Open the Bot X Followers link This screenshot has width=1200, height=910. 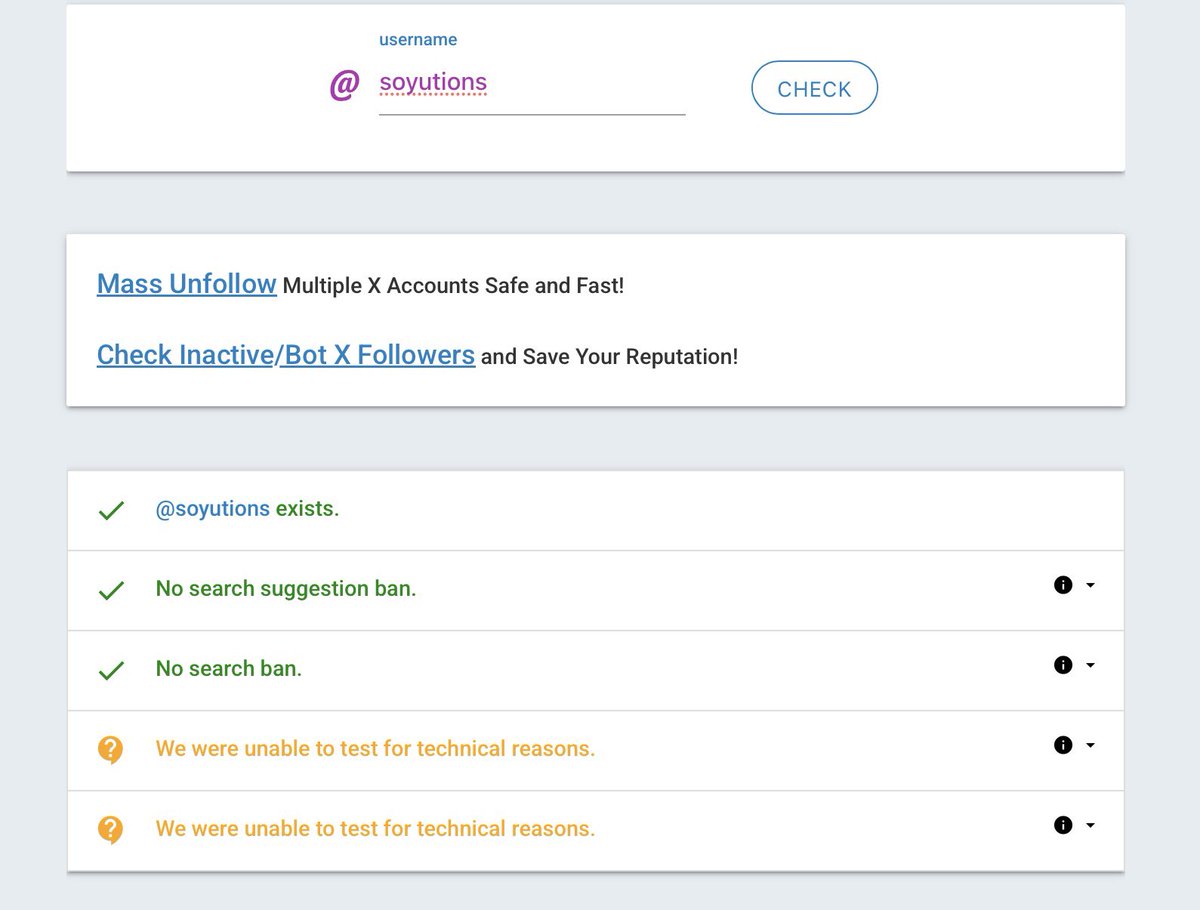[x=378, y=355]
